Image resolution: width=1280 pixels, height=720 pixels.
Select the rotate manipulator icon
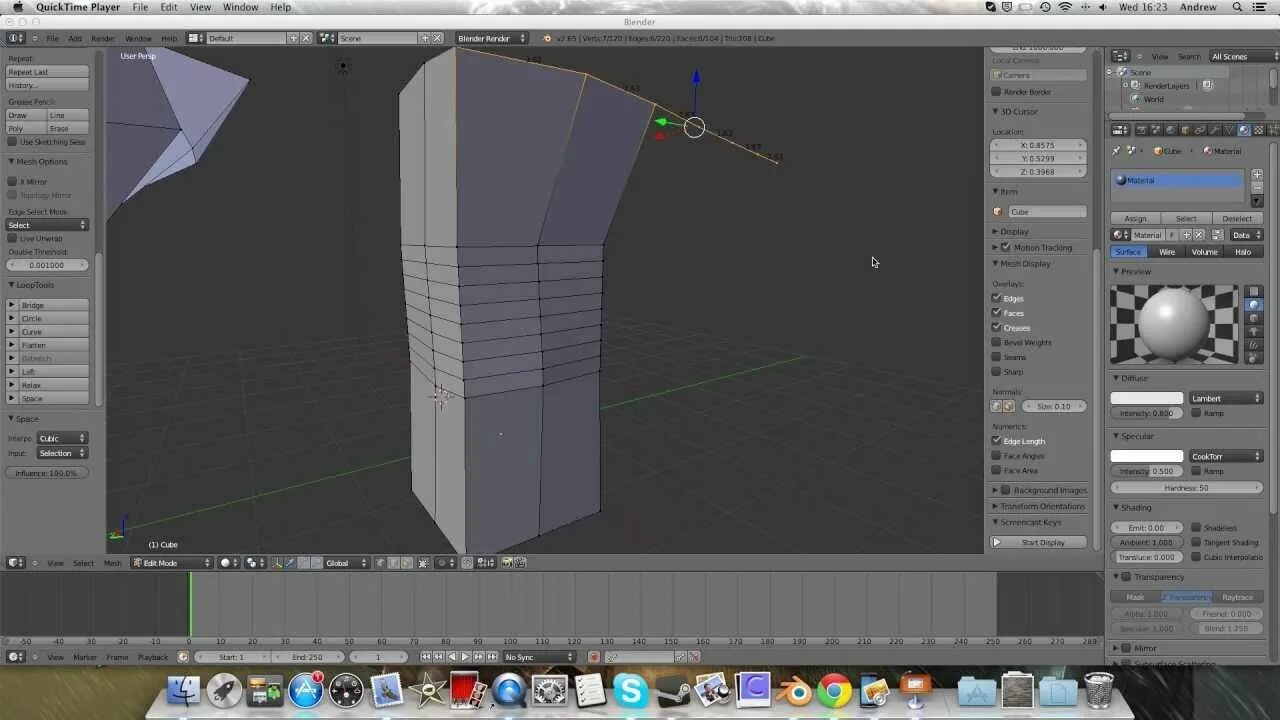tap(304, 563)
